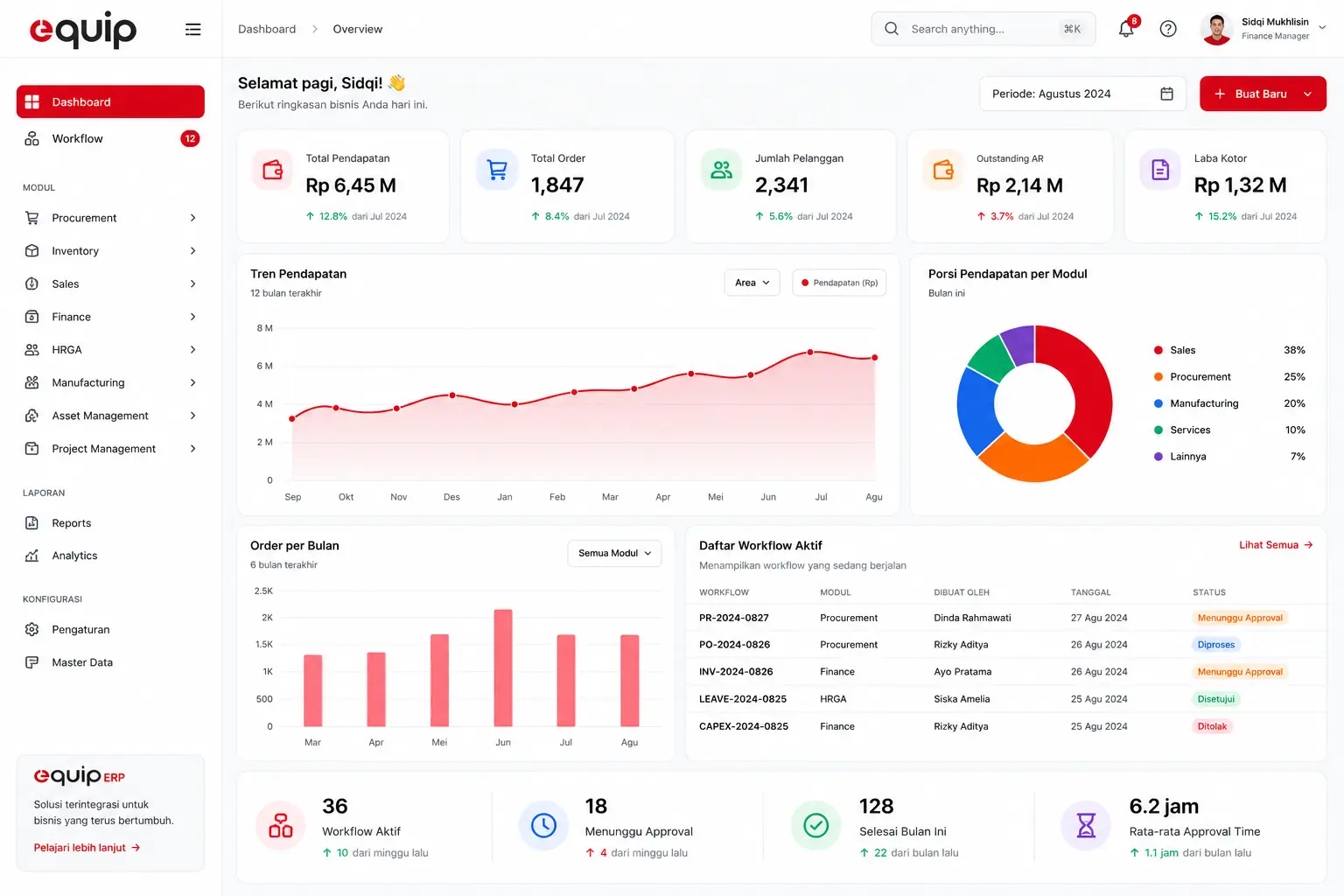
Task: Open the help question mark icon
Action: (1168, 29)
